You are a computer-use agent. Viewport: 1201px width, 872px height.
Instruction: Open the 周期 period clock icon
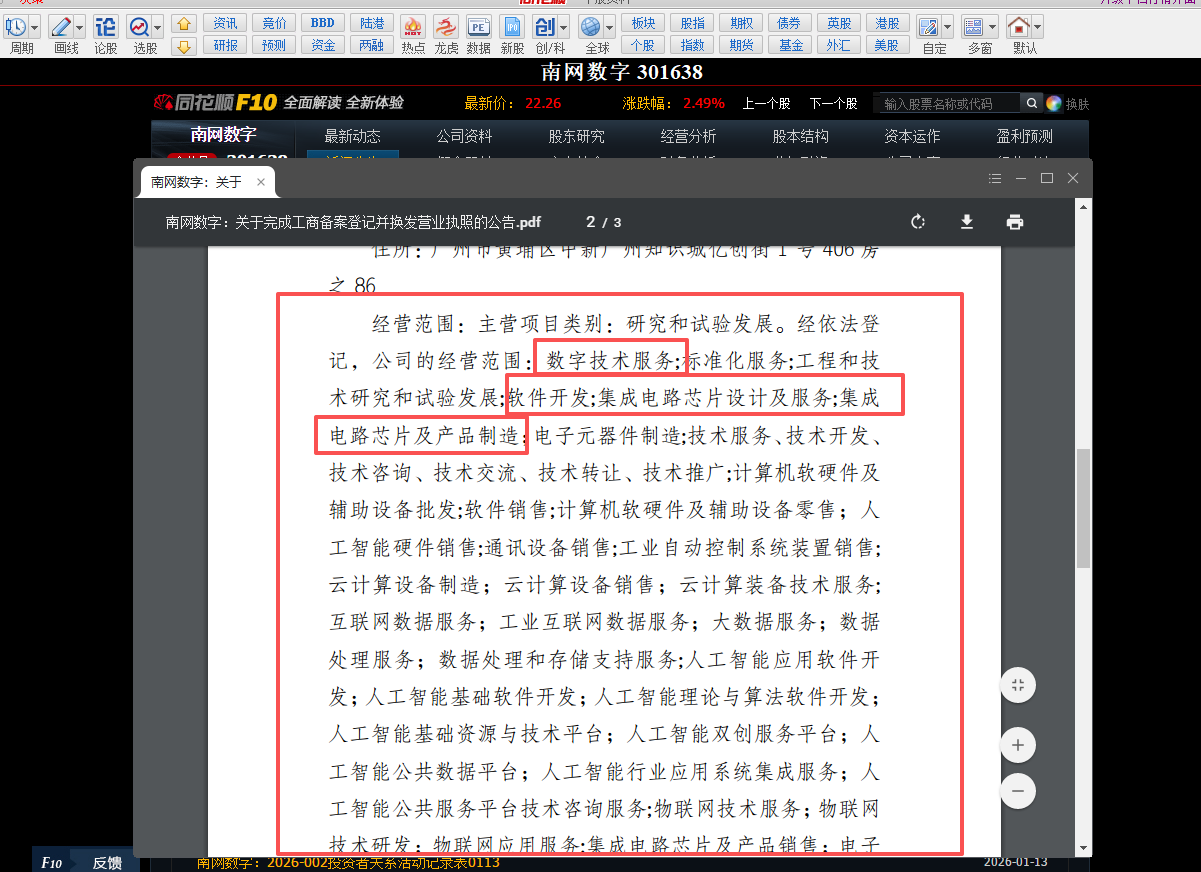click(x=15, y=27)
